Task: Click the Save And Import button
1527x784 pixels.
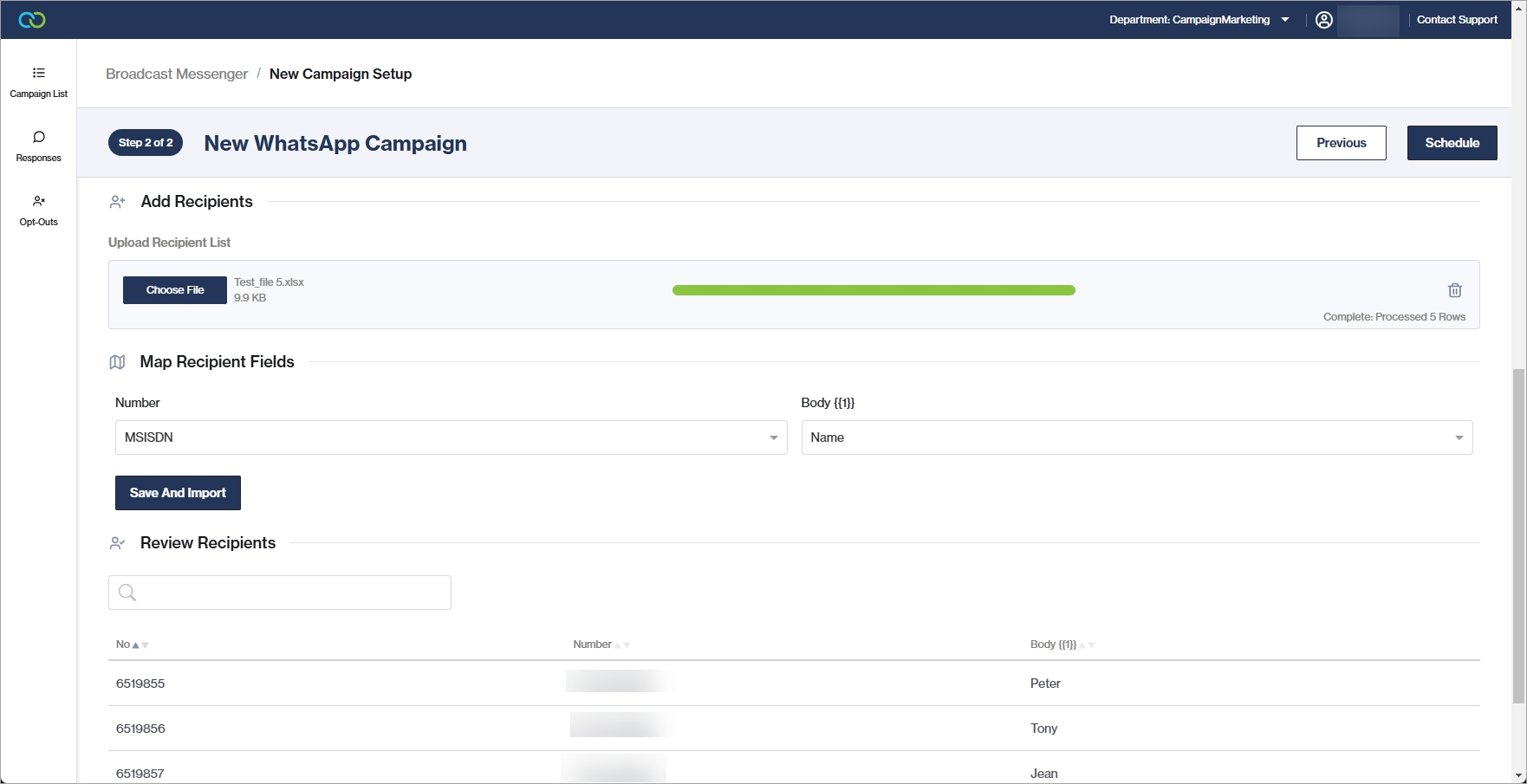Action: pyautogui.click(x=178, y=493)
